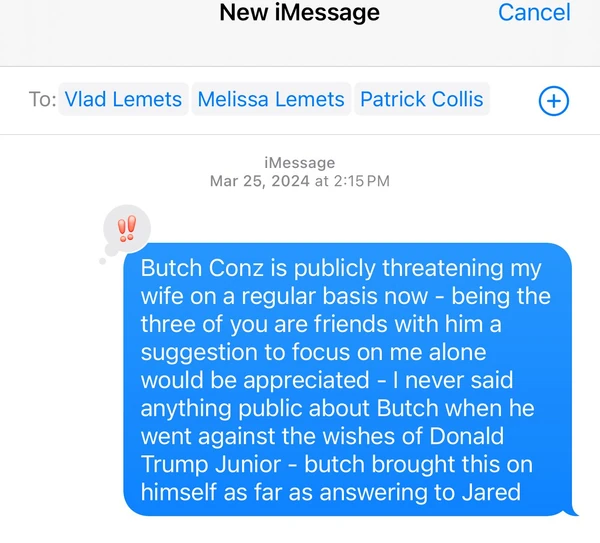Click the small tail dot of tapback bubble

point(103,261)
